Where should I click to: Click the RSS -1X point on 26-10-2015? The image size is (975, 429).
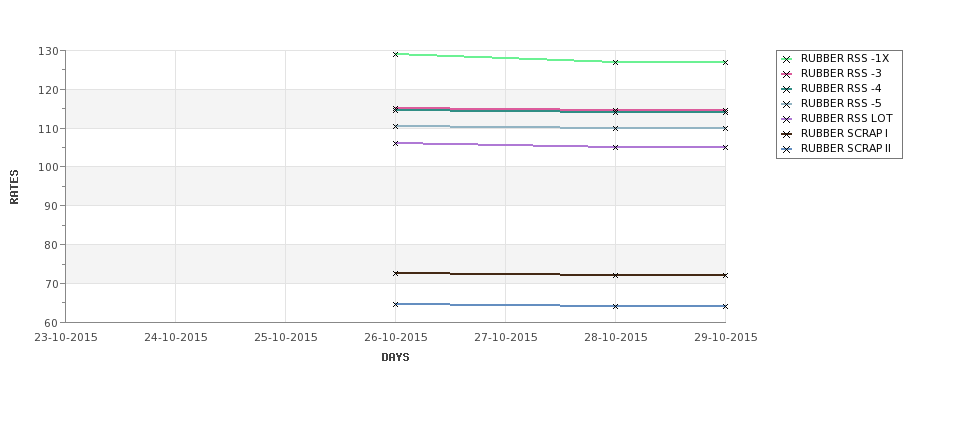[395, 55]
